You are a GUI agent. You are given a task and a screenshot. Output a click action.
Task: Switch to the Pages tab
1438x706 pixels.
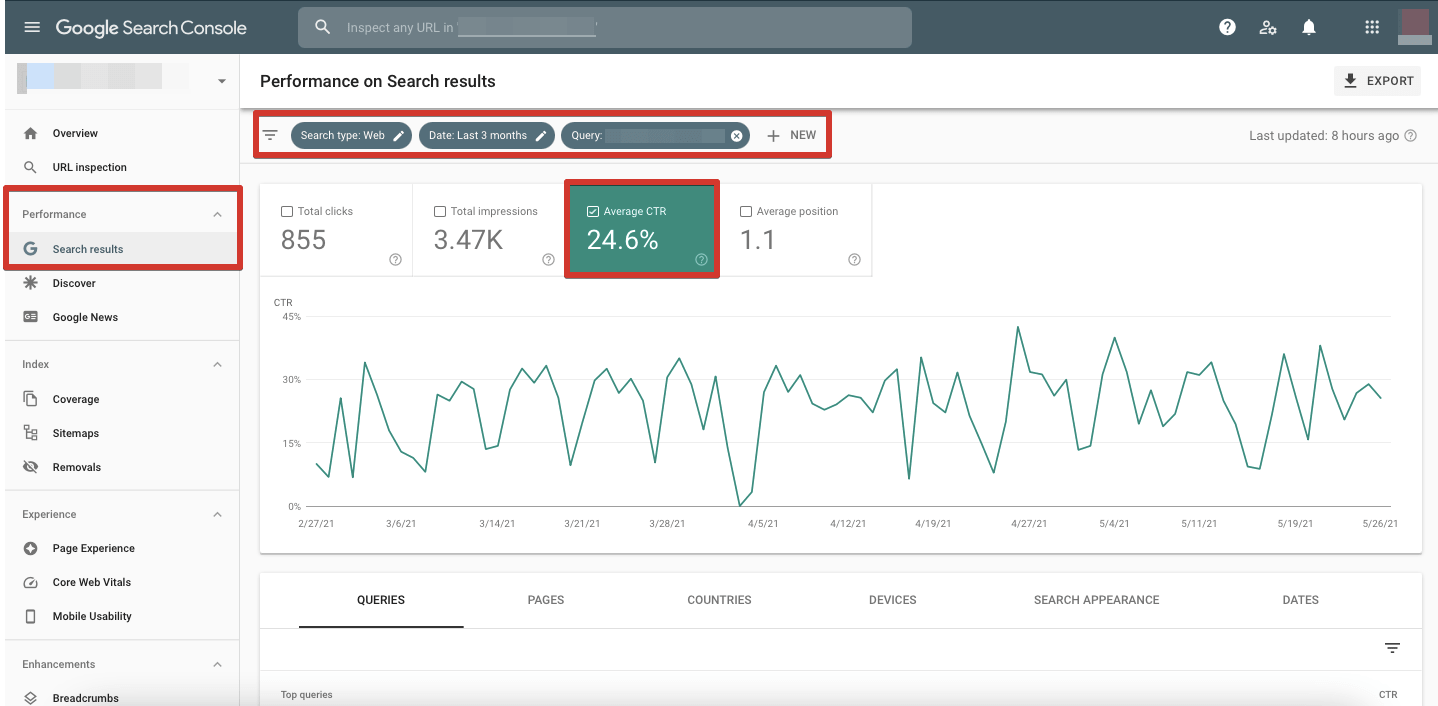pyautogui.click(x=546, y=600)
